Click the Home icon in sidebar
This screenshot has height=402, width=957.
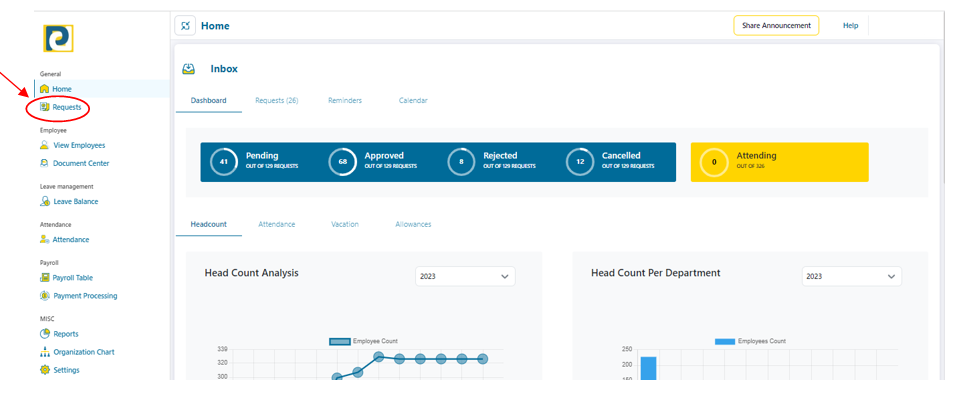[44, 89]
